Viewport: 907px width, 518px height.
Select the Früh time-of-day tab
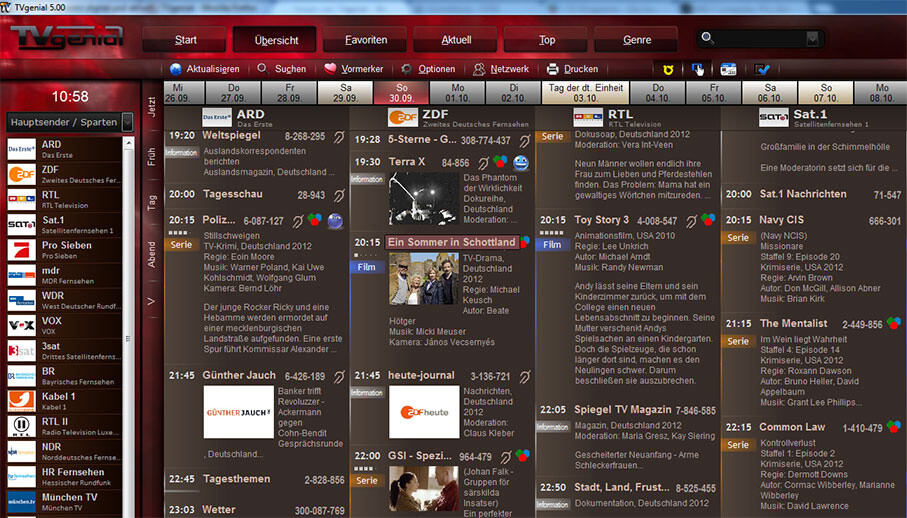click(x=152, y=157)
